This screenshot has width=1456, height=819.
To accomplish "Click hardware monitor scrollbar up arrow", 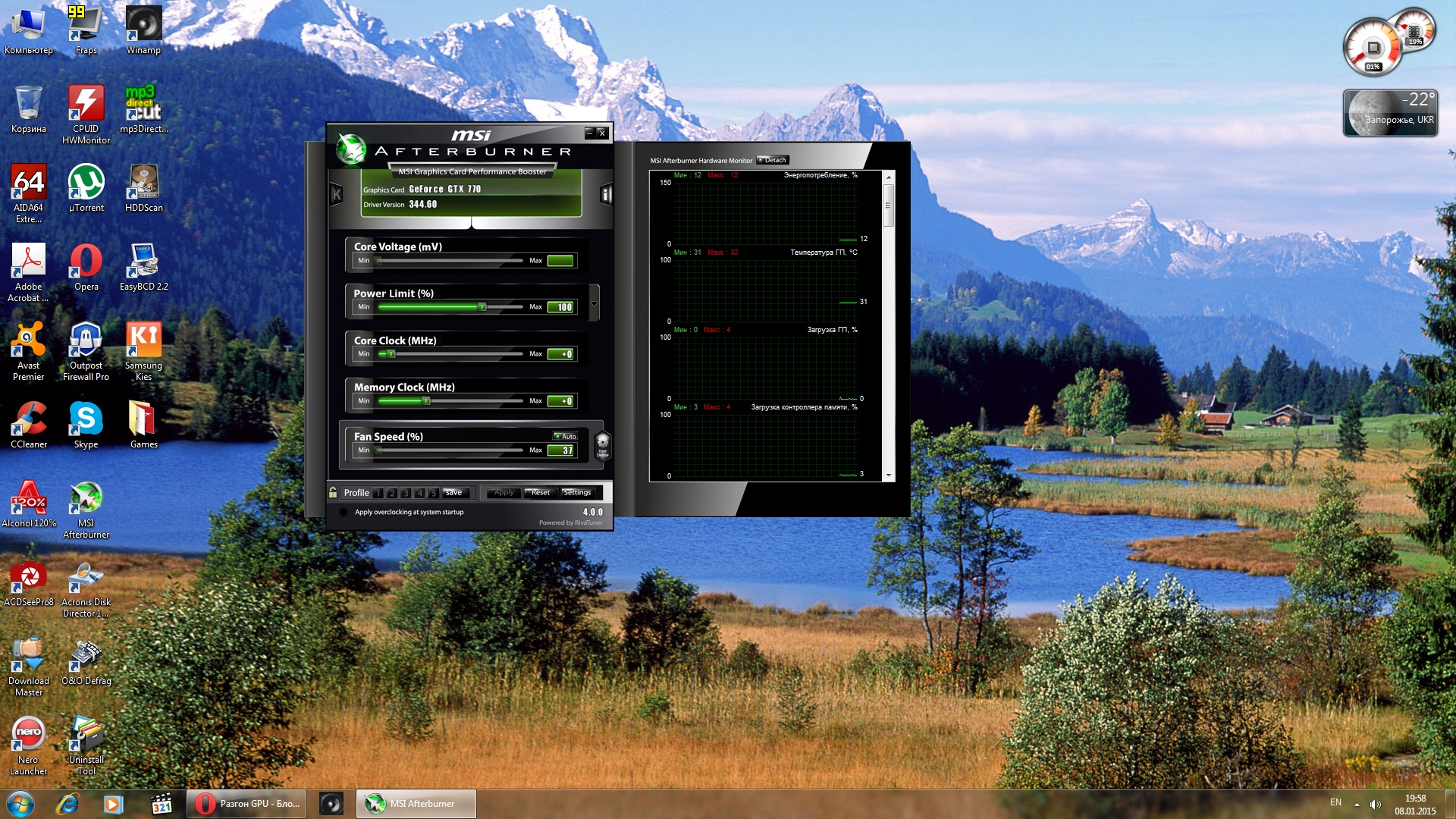I will click(889, 177).
